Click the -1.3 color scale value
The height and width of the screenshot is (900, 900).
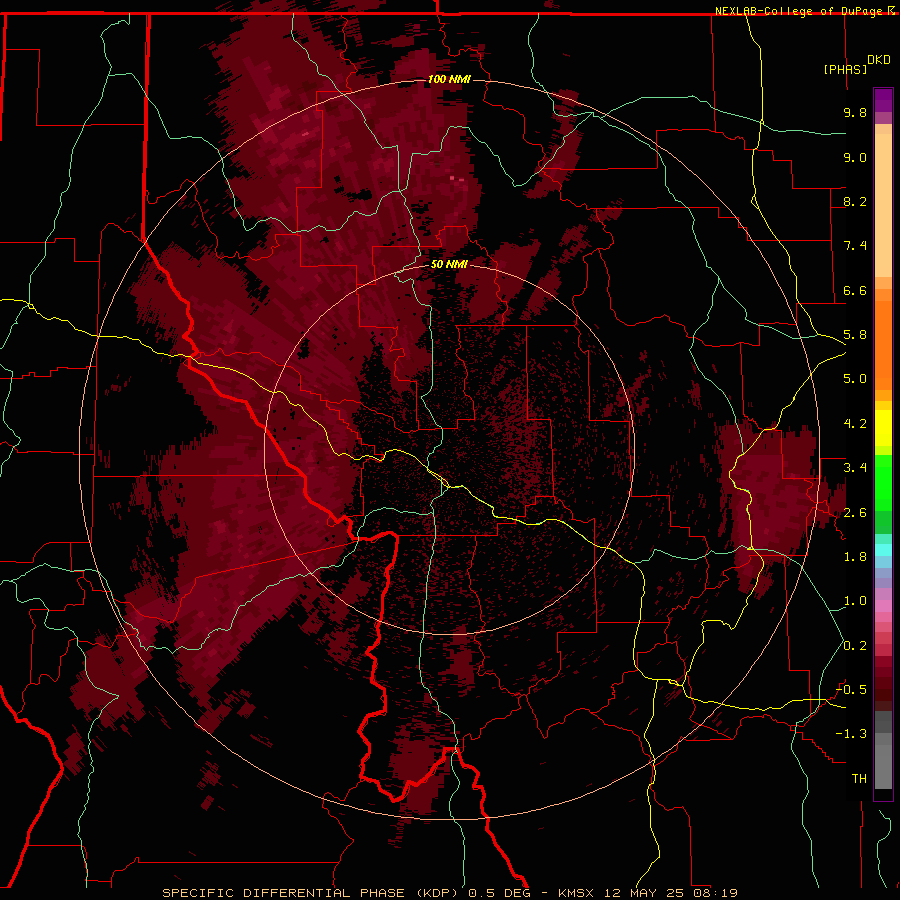852,734
